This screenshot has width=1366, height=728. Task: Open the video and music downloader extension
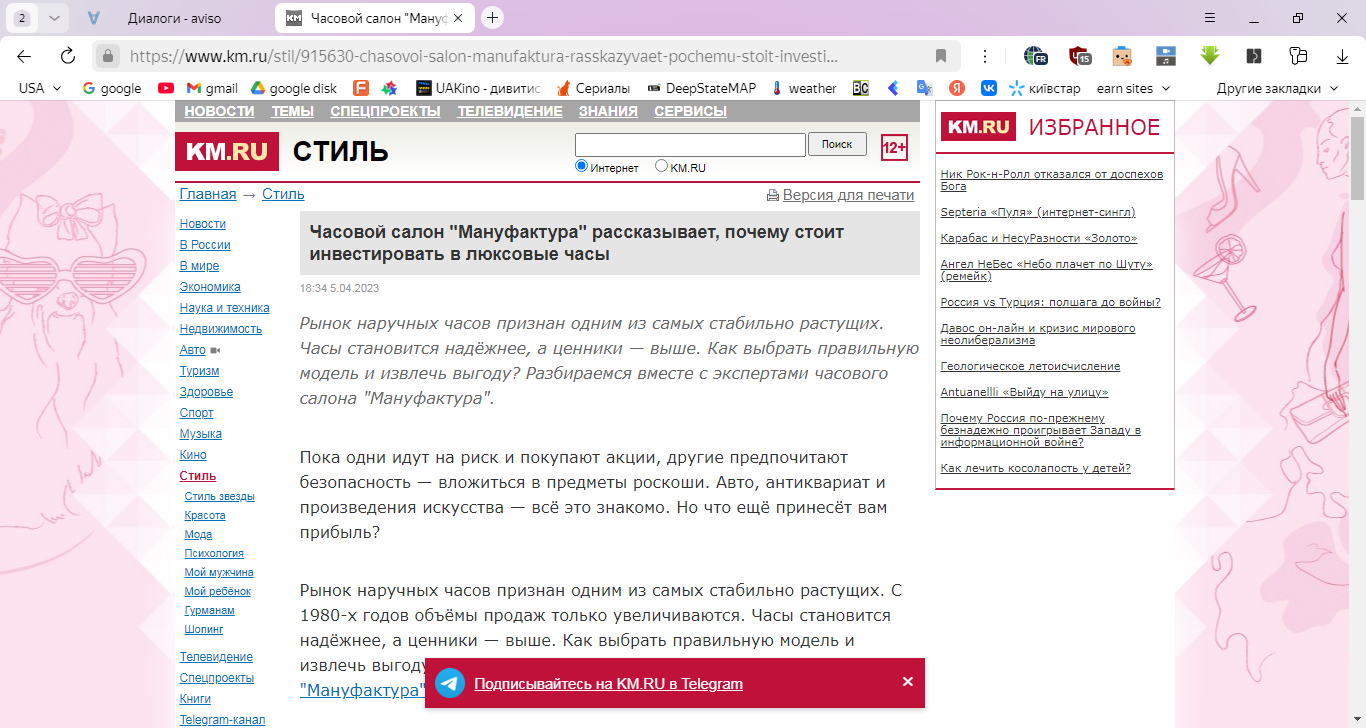(1166, 56)
